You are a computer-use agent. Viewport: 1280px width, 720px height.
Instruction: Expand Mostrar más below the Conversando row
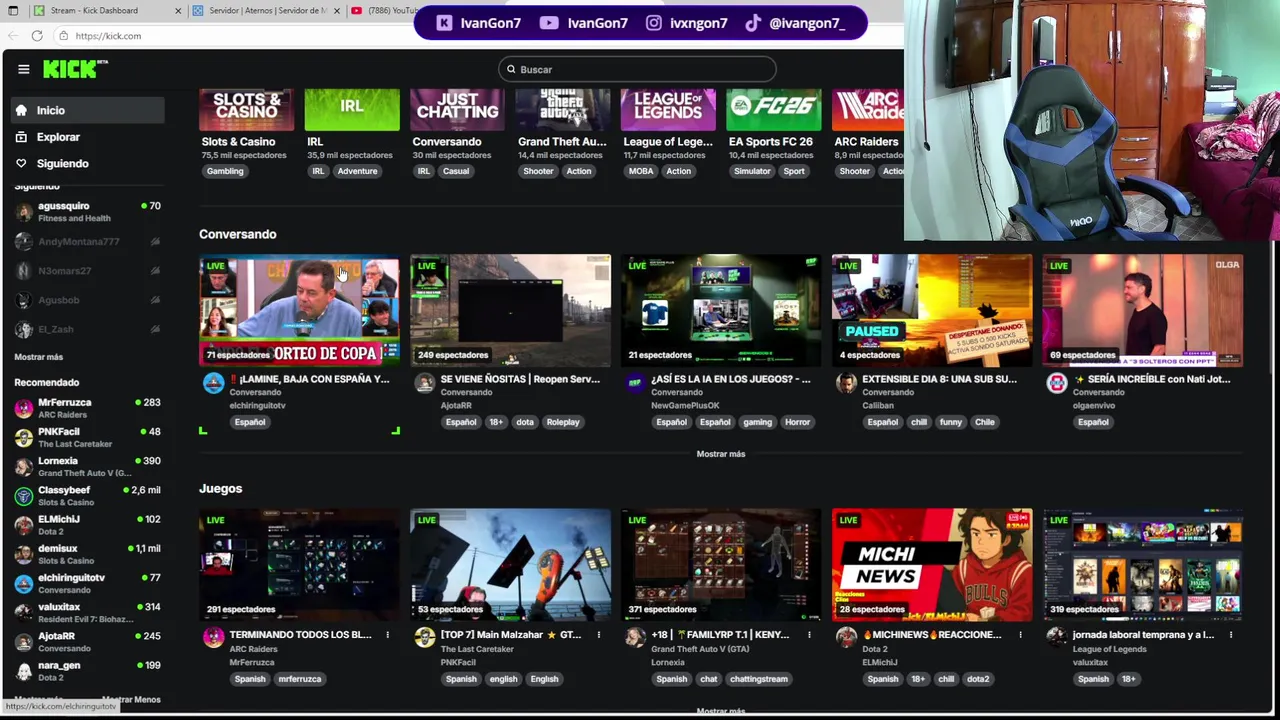point(720,454)
